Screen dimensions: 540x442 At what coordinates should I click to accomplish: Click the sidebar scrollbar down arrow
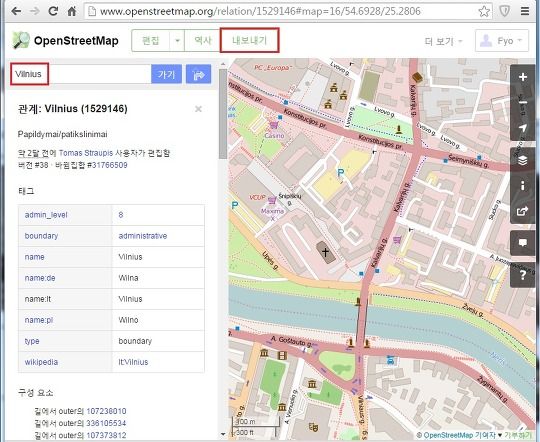tap(223, 434)
